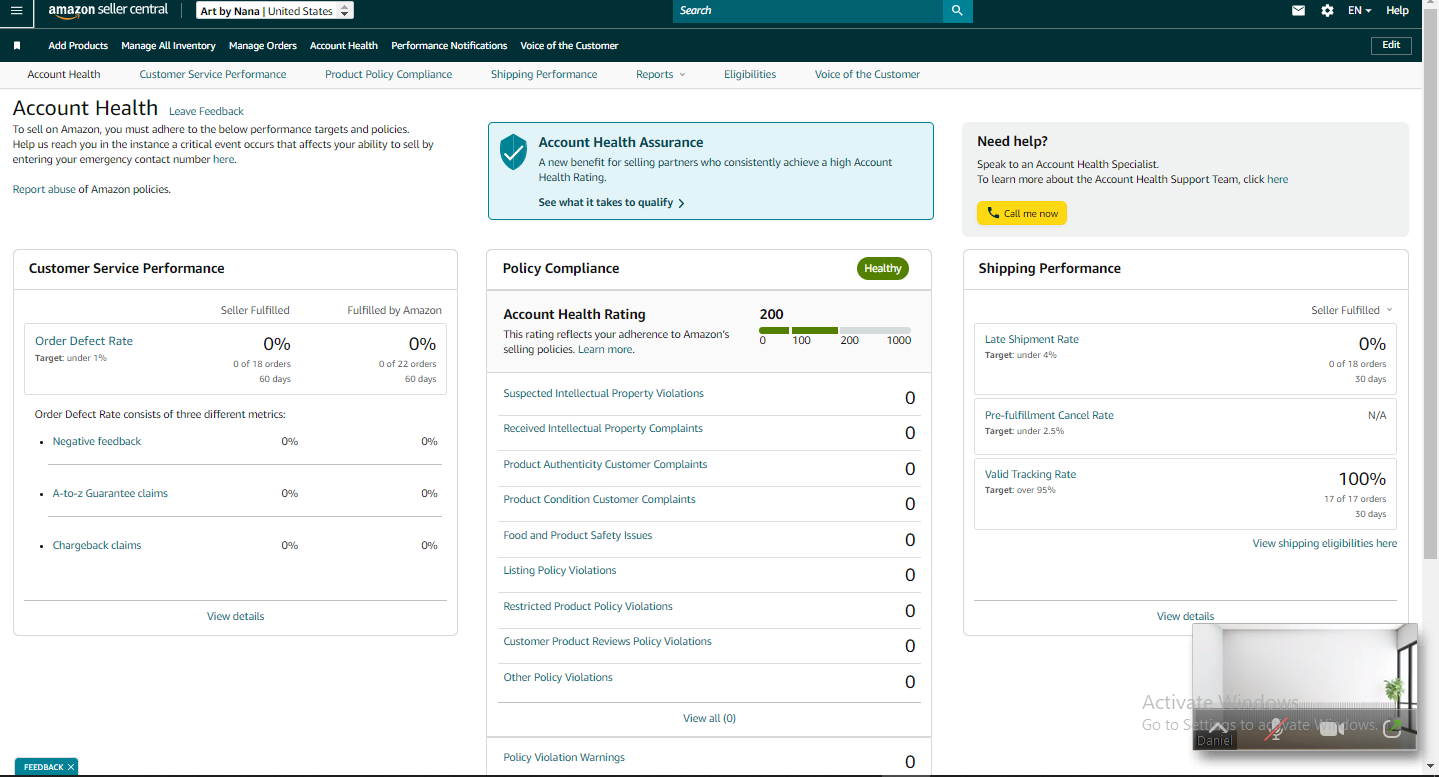Click the Learn more link under Account Health Rating
This screenshot has height=777, width=1439.
pyautogui.click(x=605, y=350)
